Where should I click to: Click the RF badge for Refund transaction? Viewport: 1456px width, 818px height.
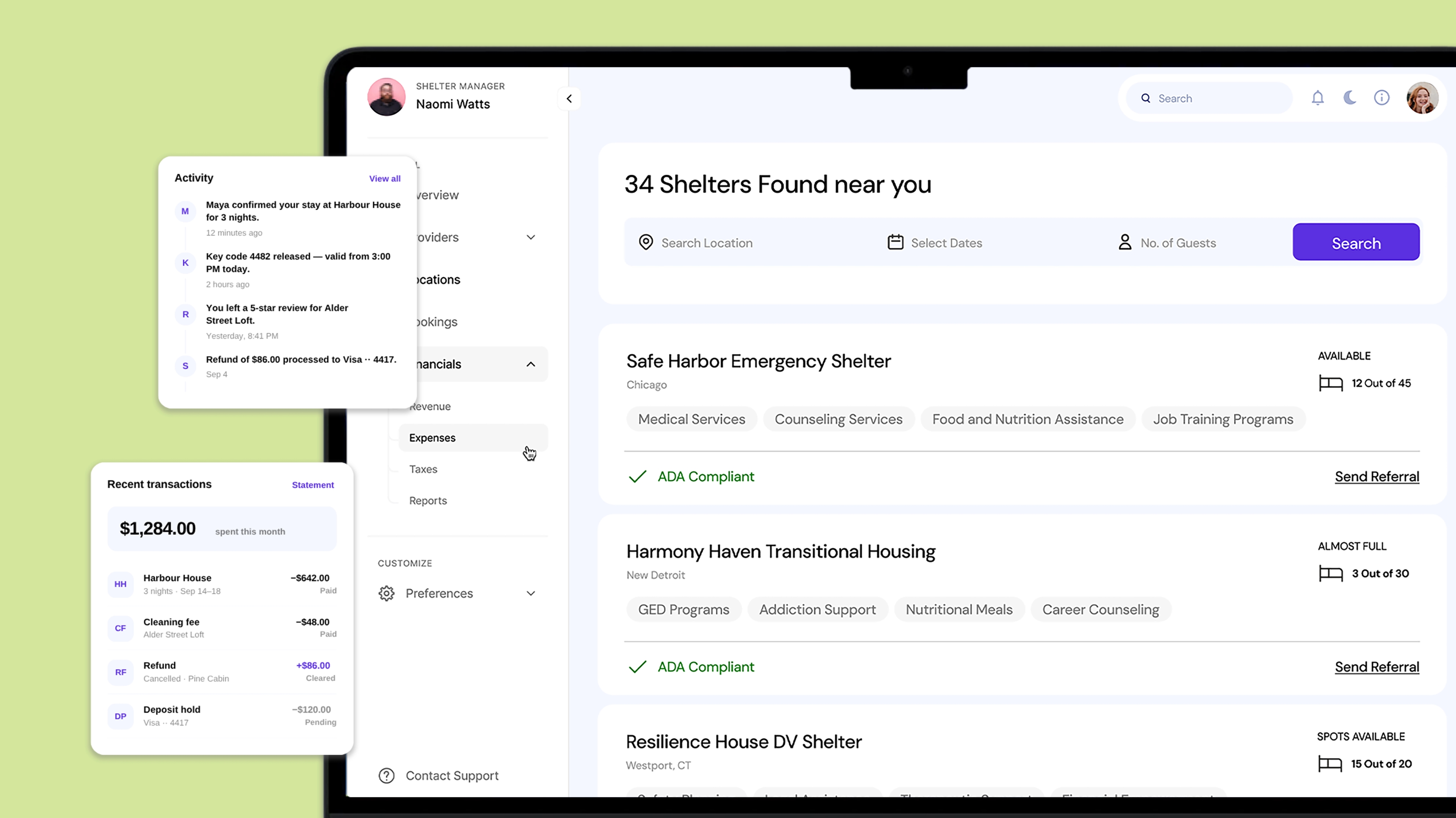[x=121, y=672]
